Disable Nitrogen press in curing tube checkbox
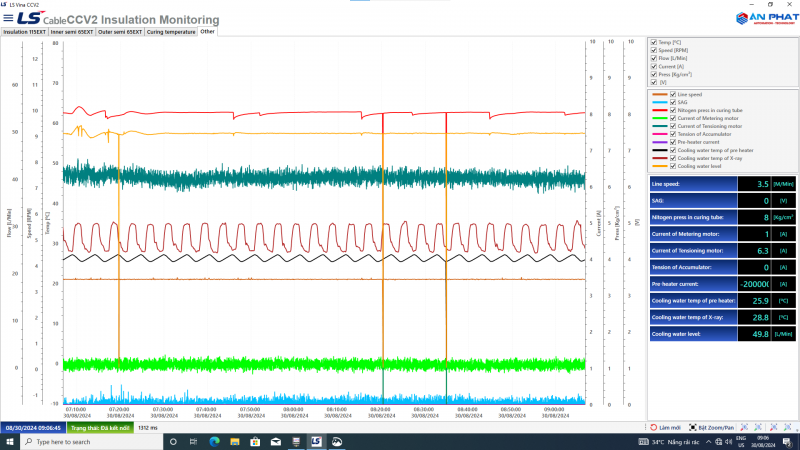Screen dimensions: 800x450 [x=673, y=111]
